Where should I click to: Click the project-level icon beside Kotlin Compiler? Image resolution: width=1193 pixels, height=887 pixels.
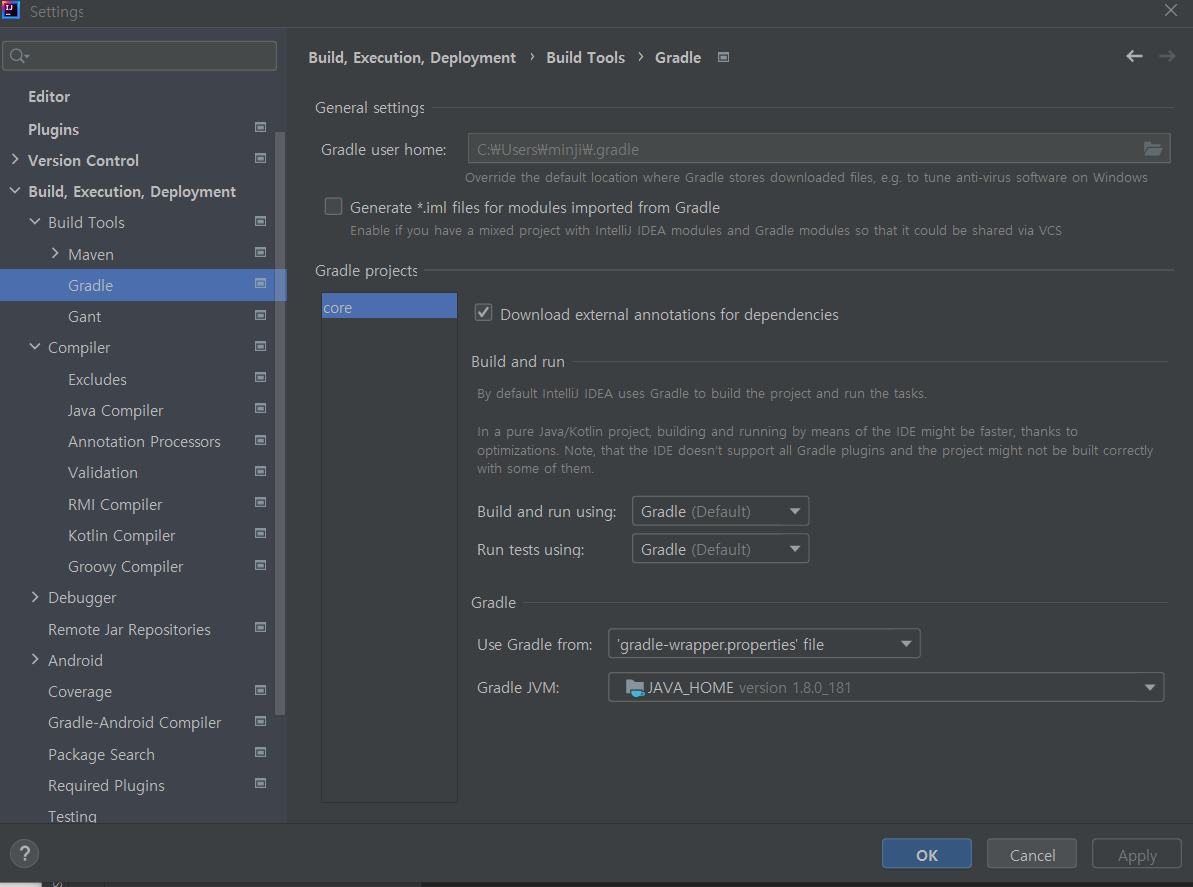click(260, 534)
